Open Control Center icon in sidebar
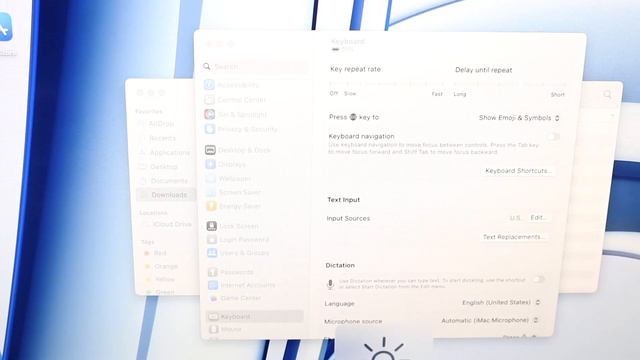The image size is (640, 360). coord(209,100)
